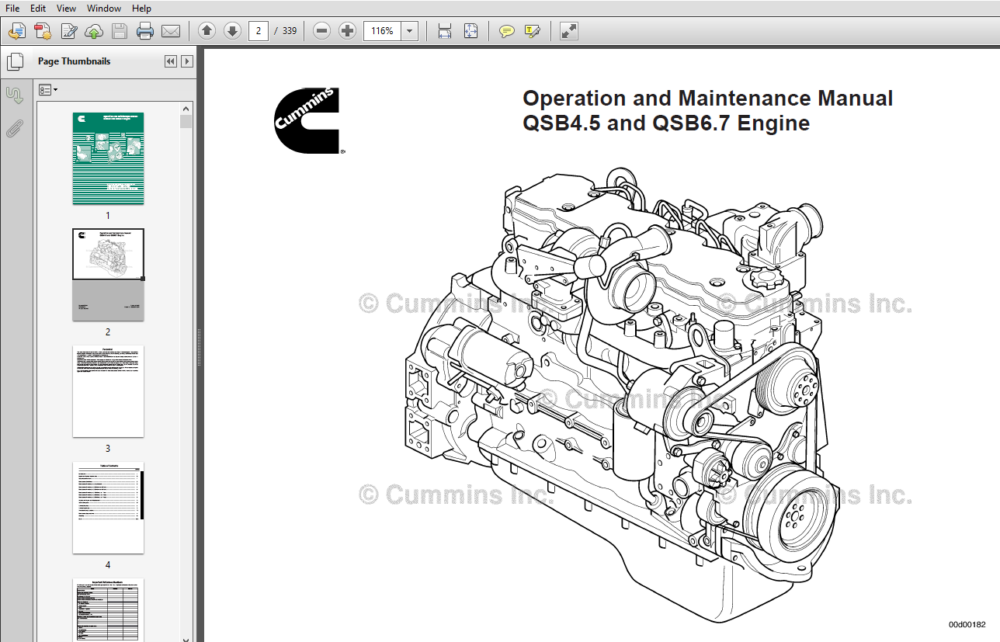1000x642 pixels.
Task: Expand the pane with right arrow button
Action: [x=187, y=61]
